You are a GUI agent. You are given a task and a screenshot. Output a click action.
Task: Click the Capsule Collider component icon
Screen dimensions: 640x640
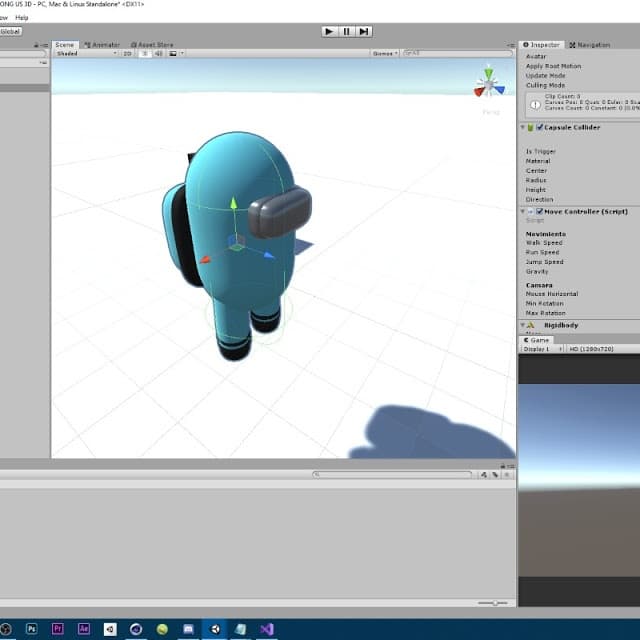coord(530,128)
